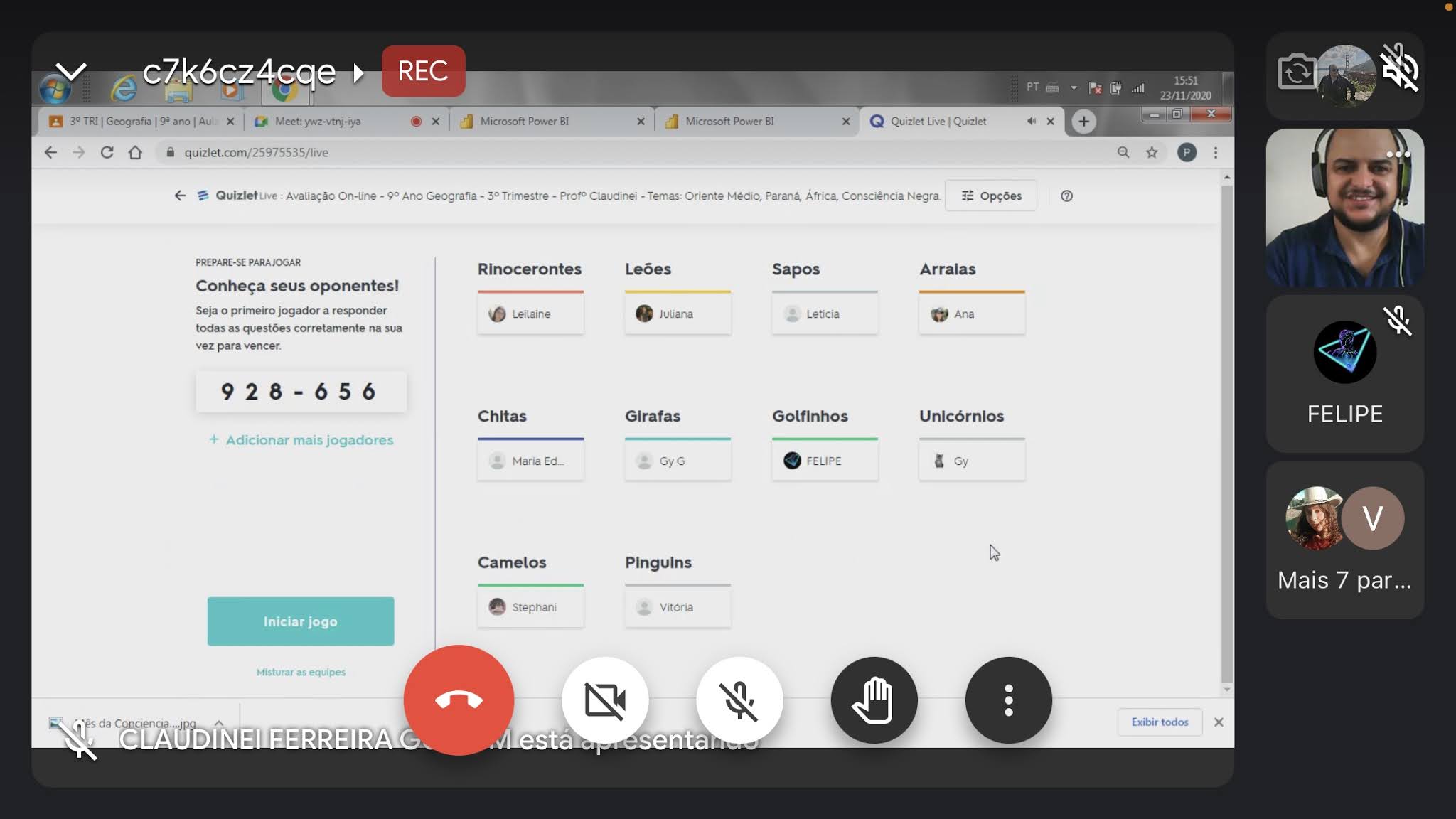Start the game with Iniciar jogo
Screen dimensions: 1456x819
tap(301, 621)
